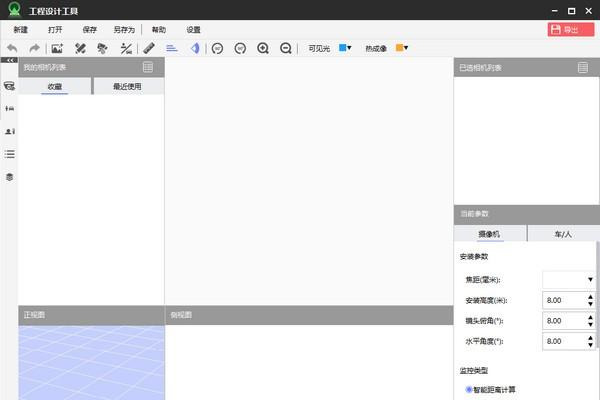Click the zoom out magnifier

[286, 49]
